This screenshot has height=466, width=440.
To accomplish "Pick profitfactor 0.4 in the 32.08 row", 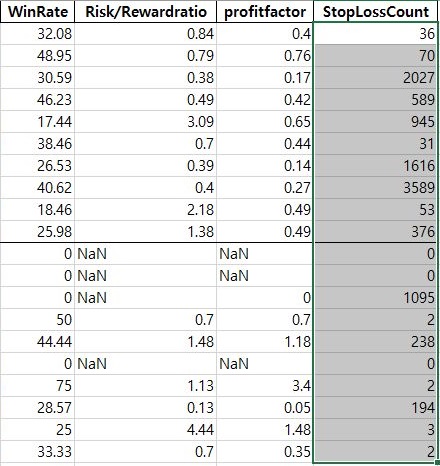I will [x=265, y=34].
